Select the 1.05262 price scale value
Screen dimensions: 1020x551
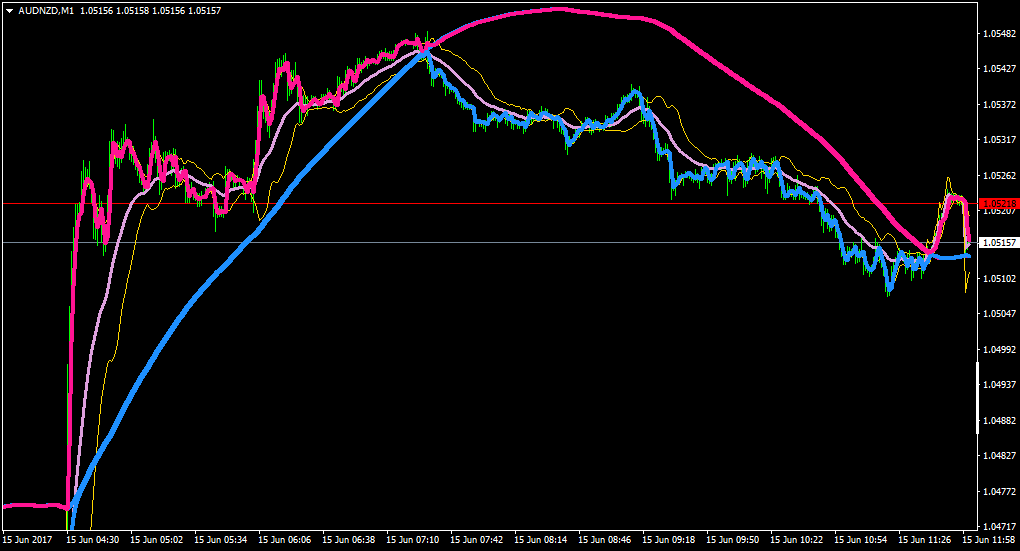pos(1000,175)
